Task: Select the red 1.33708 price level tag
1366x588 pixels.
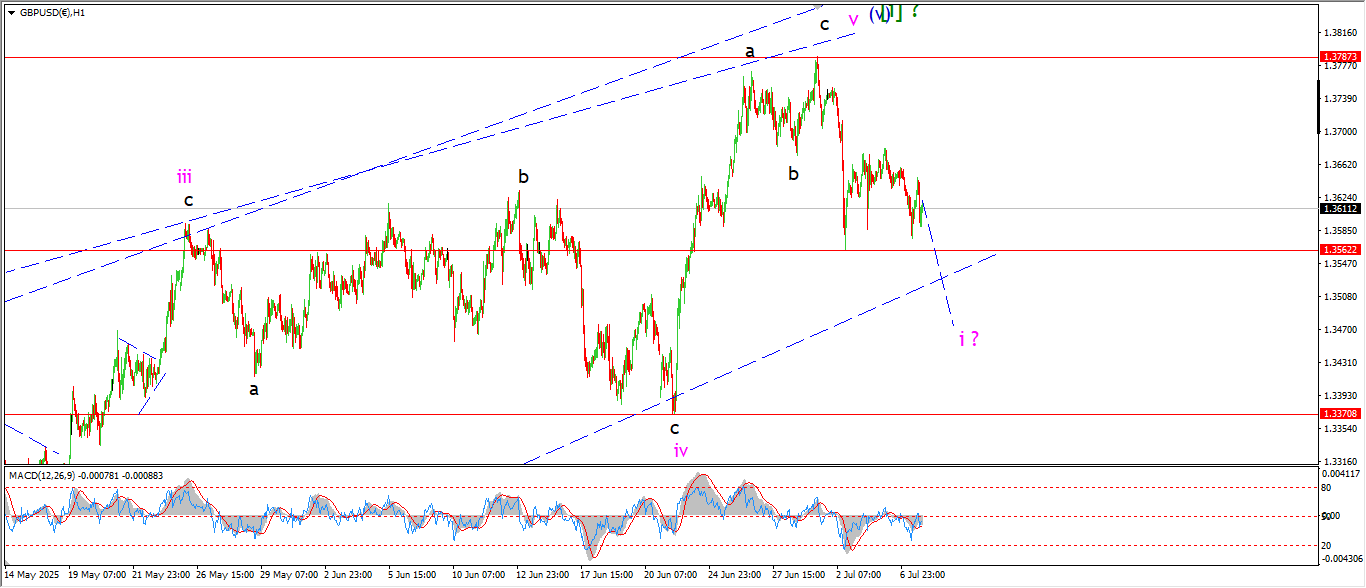Action: (1340, 414)
